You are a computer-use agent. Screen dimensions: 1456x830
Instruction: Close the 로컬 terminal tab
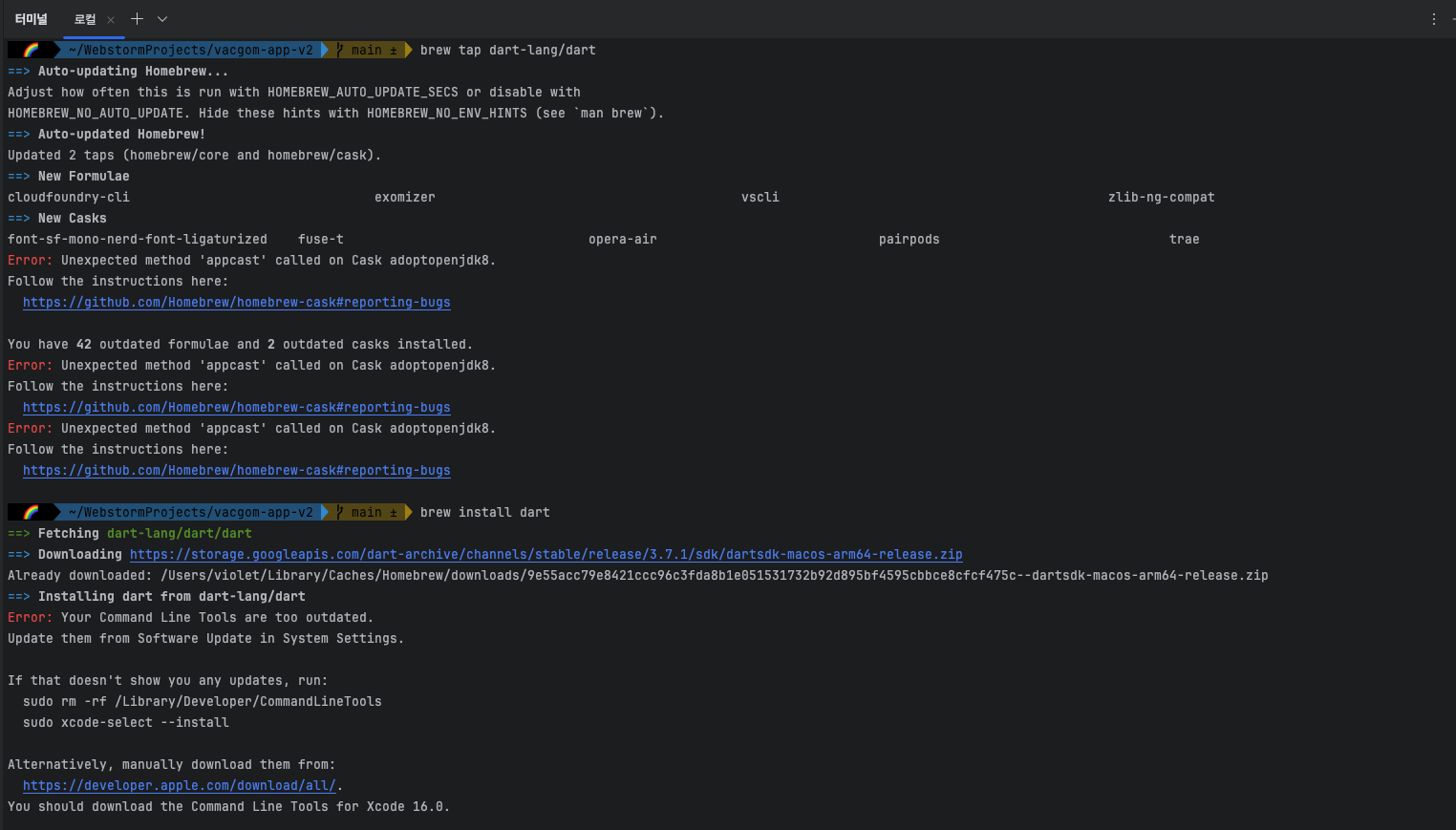click(111, 20)
